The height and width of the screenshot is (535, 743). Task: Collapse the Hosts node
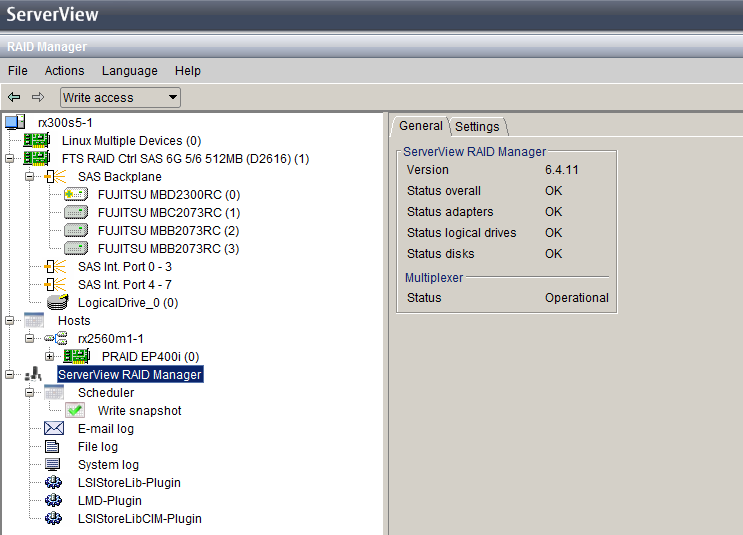click(x=9, y=320)
